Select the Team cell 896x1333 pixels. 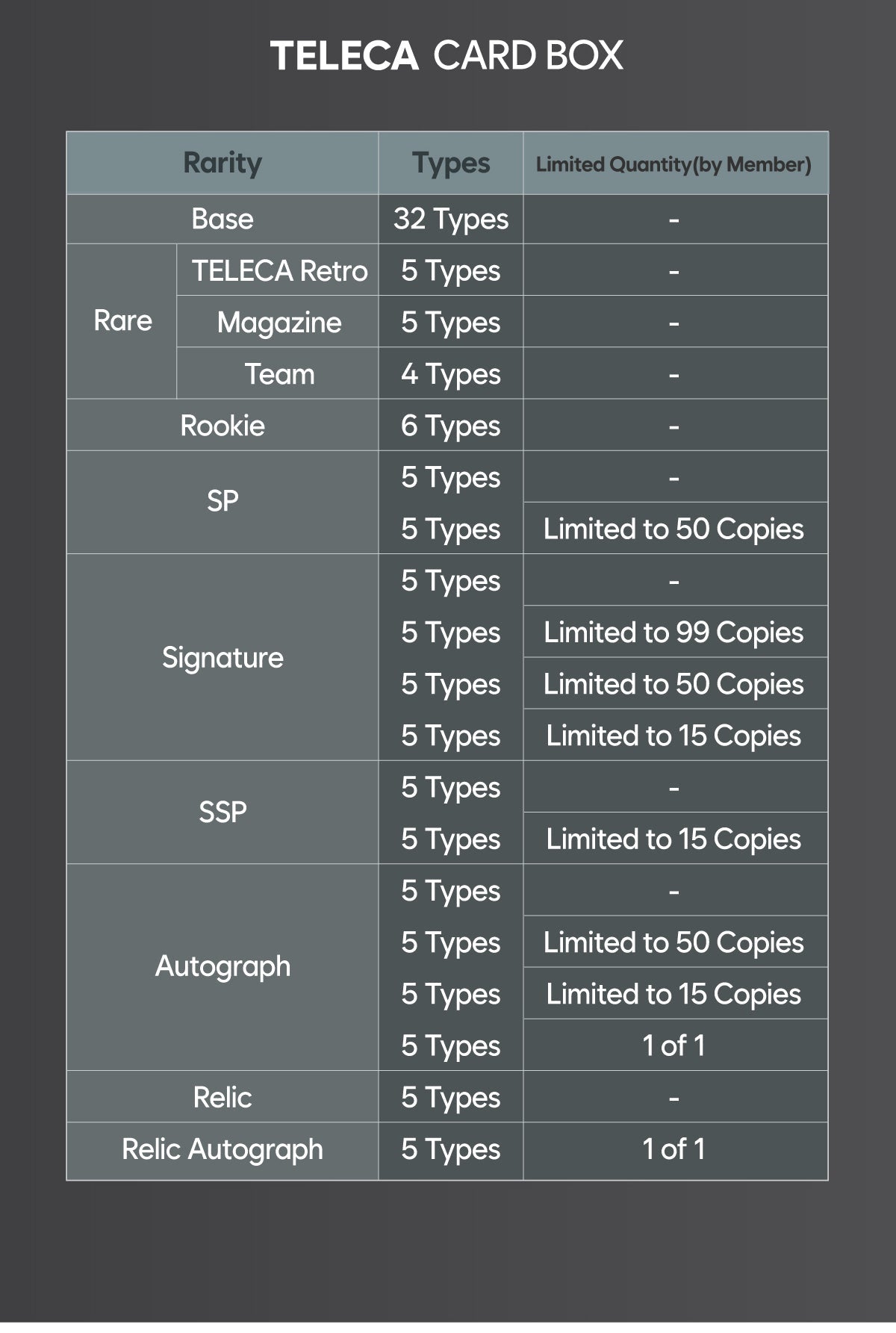click(279, 373)
